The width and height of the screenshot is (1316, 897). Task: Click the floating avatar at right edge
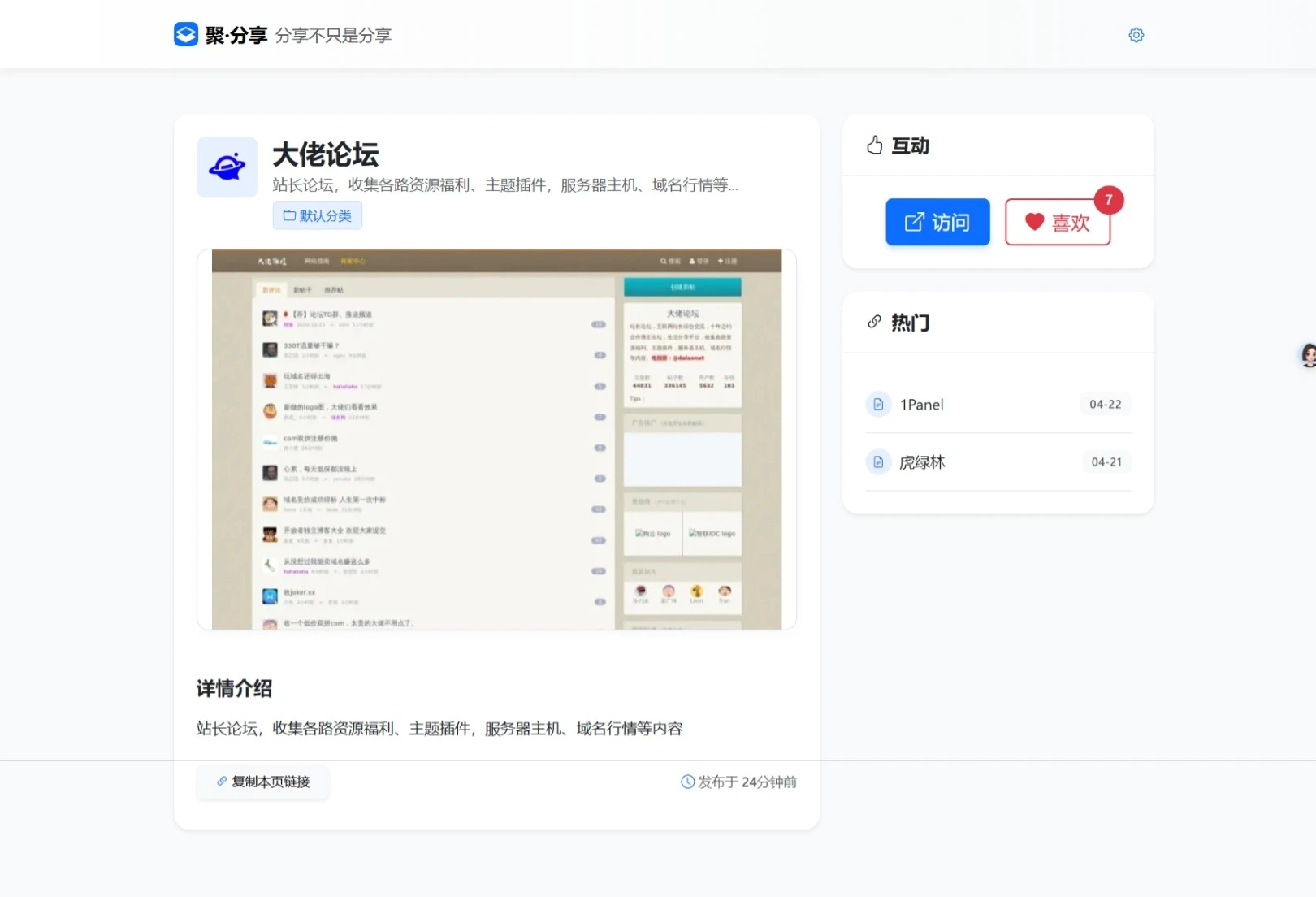point(1307,355)
